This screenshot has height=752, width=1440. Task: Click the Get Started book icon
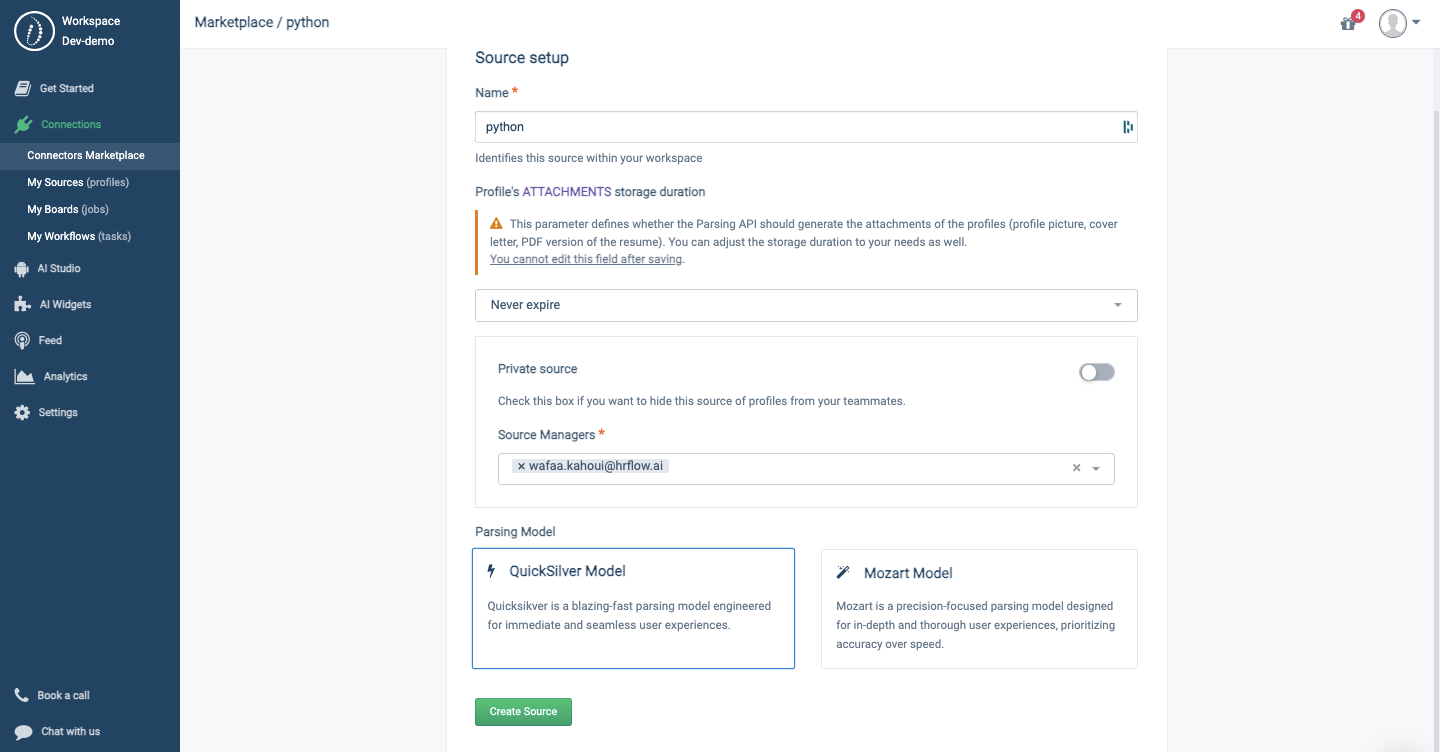click(22, 89)
